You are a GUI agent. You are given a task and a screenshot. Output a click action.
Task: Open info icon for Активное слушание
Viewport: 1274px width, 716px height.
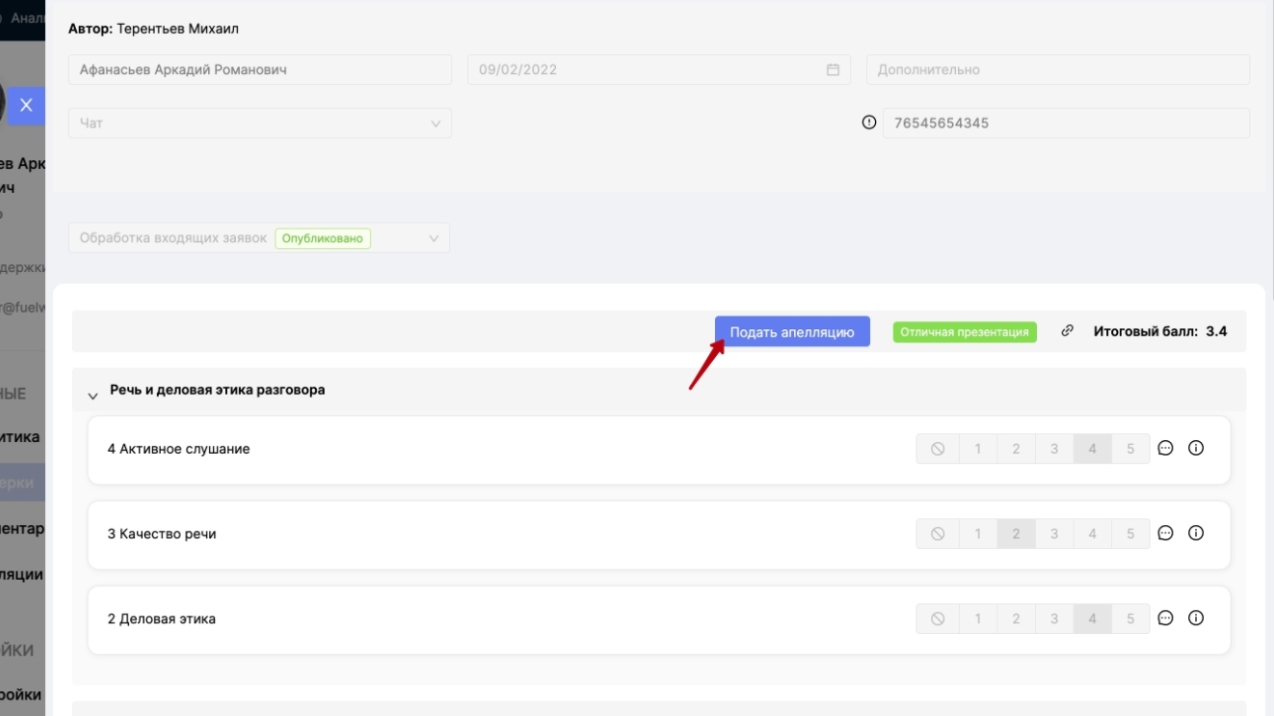[1195, 449]
